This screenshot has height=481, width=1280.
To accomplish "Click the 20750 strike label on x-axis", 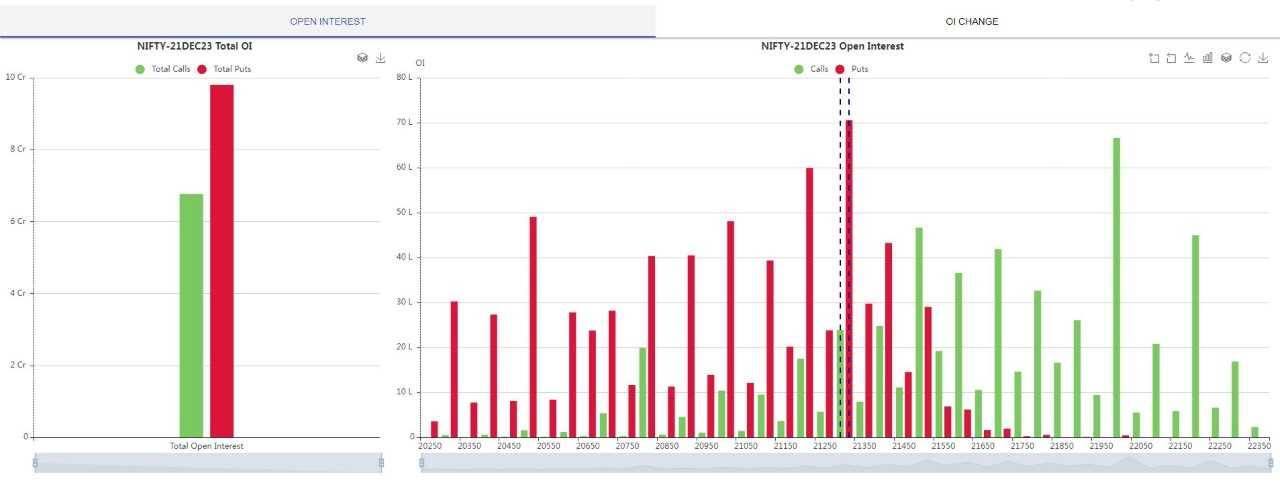I will click(x=628, y=446).
